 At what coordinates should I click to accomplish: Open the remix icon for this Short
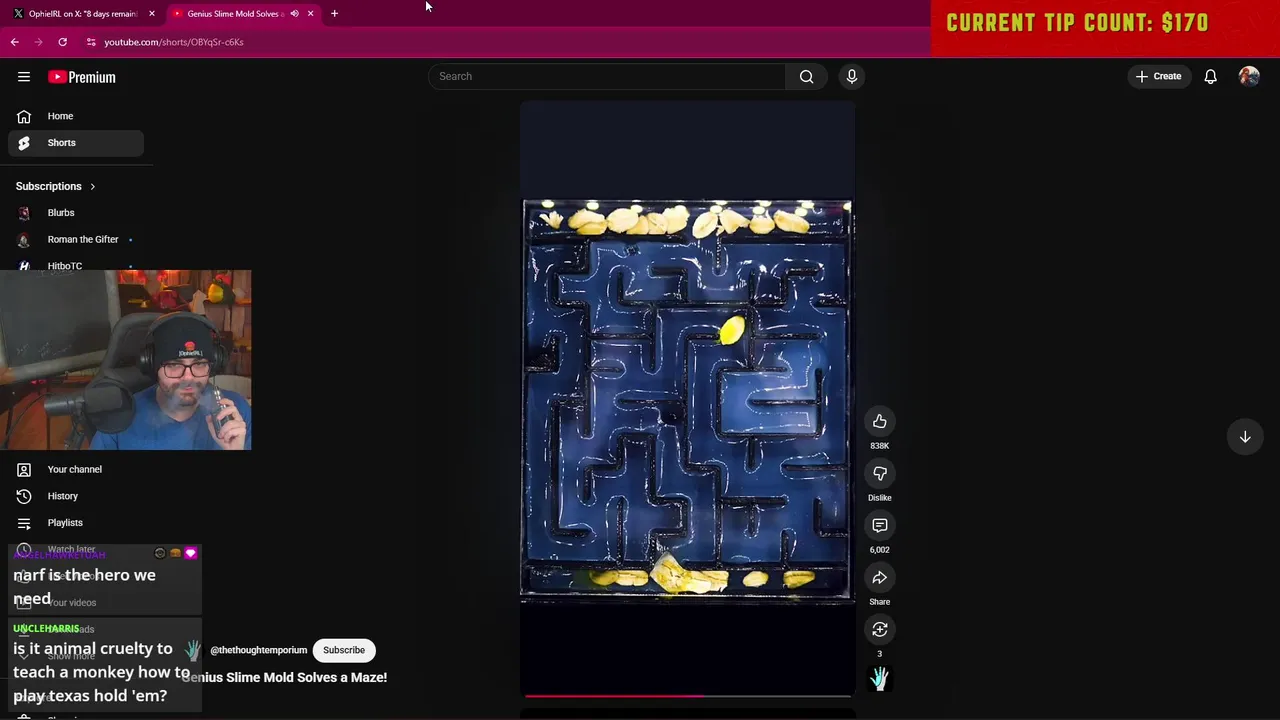(880, 630)
